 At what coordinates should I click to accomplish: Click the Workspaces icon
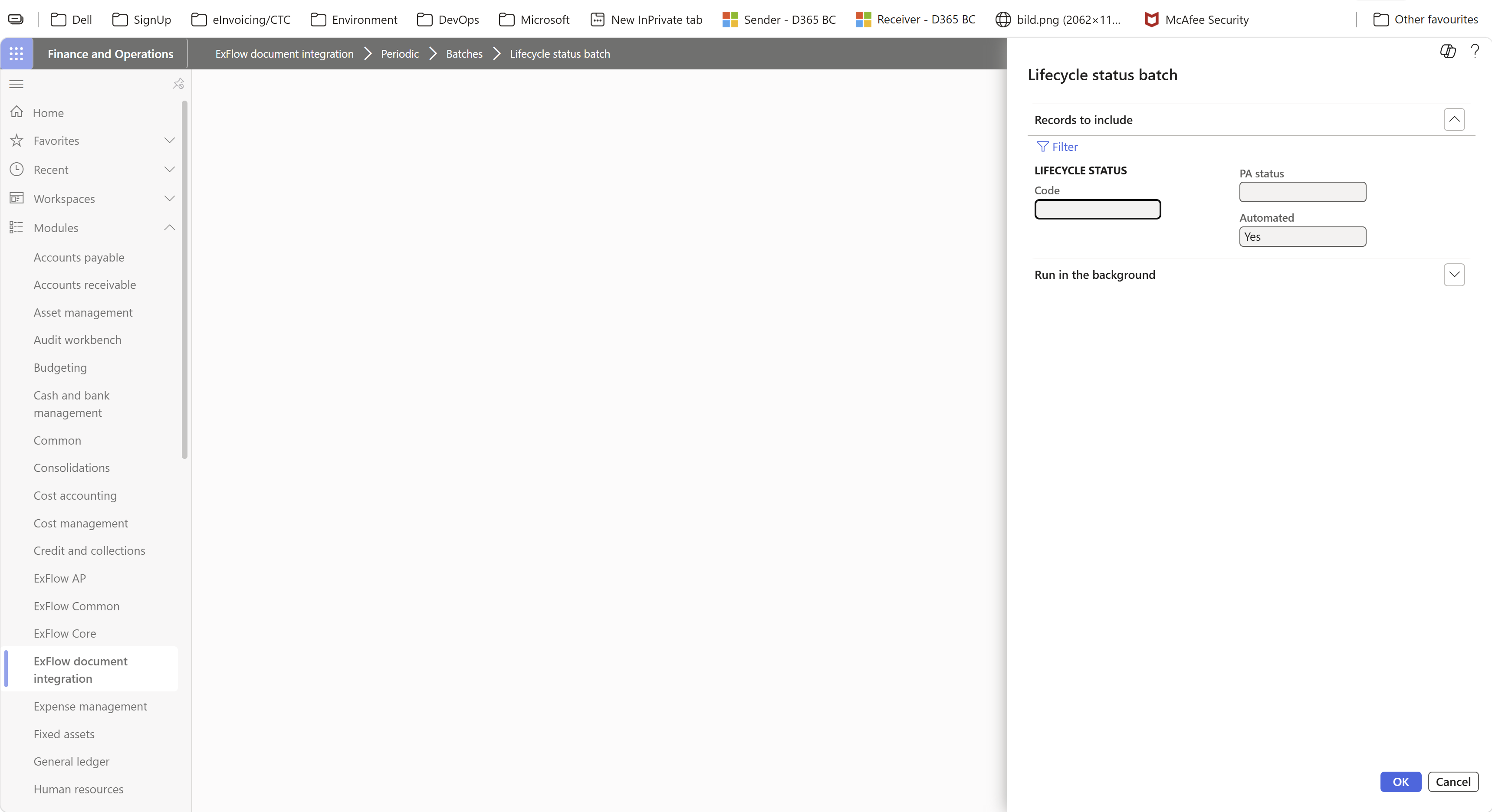17,199
